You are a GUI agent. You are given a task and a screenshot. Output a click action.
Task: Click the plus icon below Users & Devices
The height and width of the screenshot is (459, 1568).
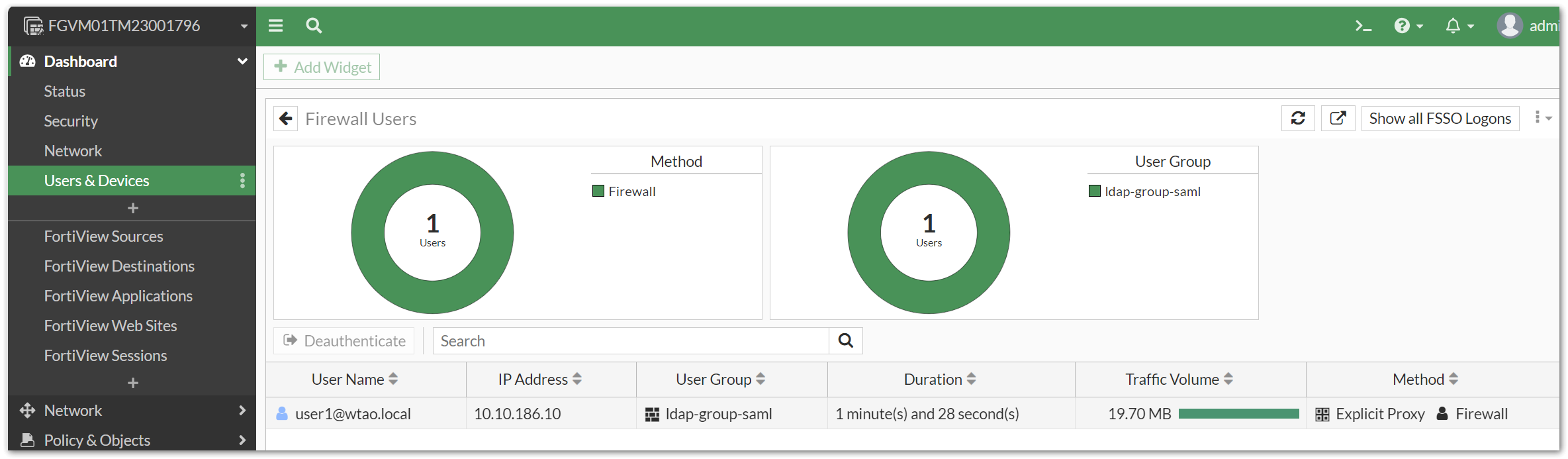tap(132, 208)
